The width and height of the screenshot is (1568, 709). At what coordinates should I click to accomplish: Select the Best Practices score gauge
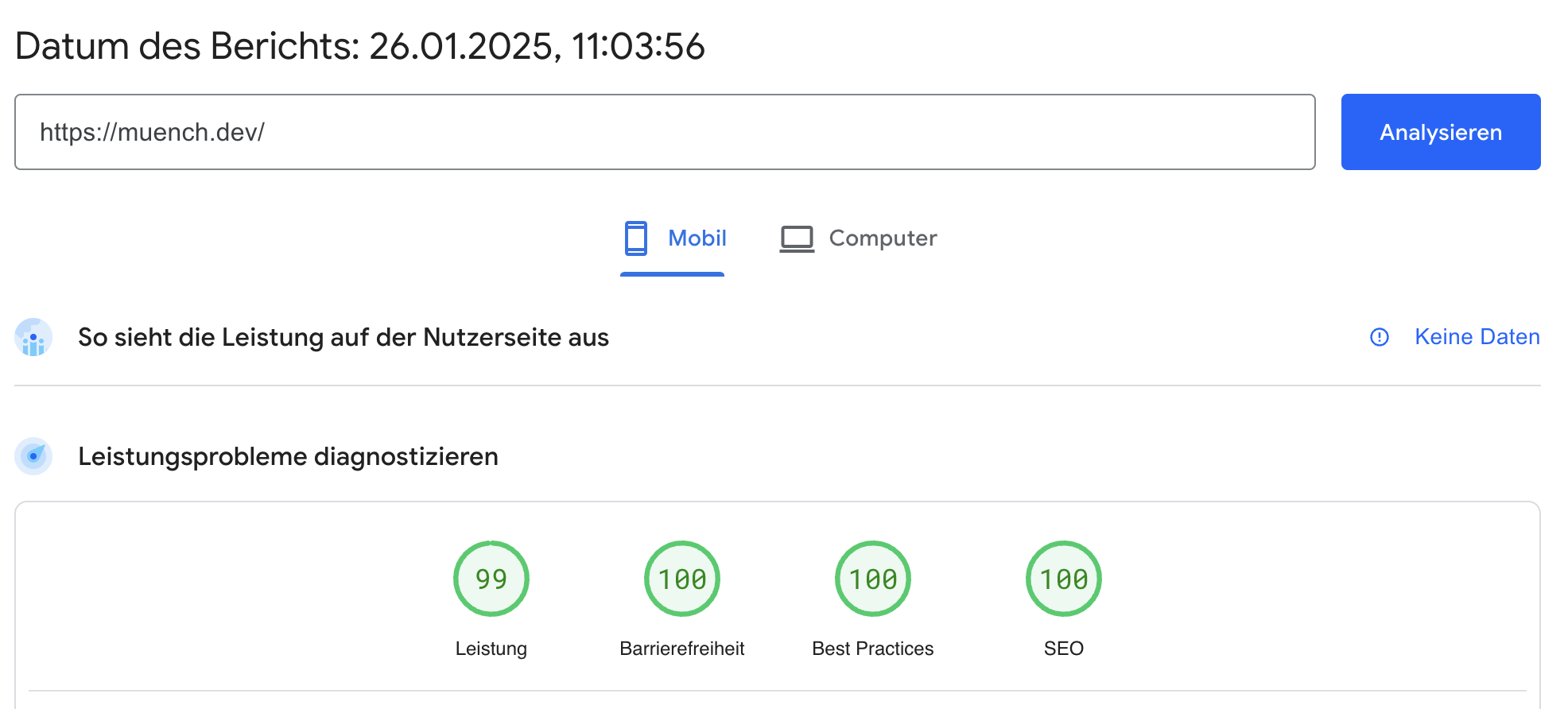click(873, 579)
